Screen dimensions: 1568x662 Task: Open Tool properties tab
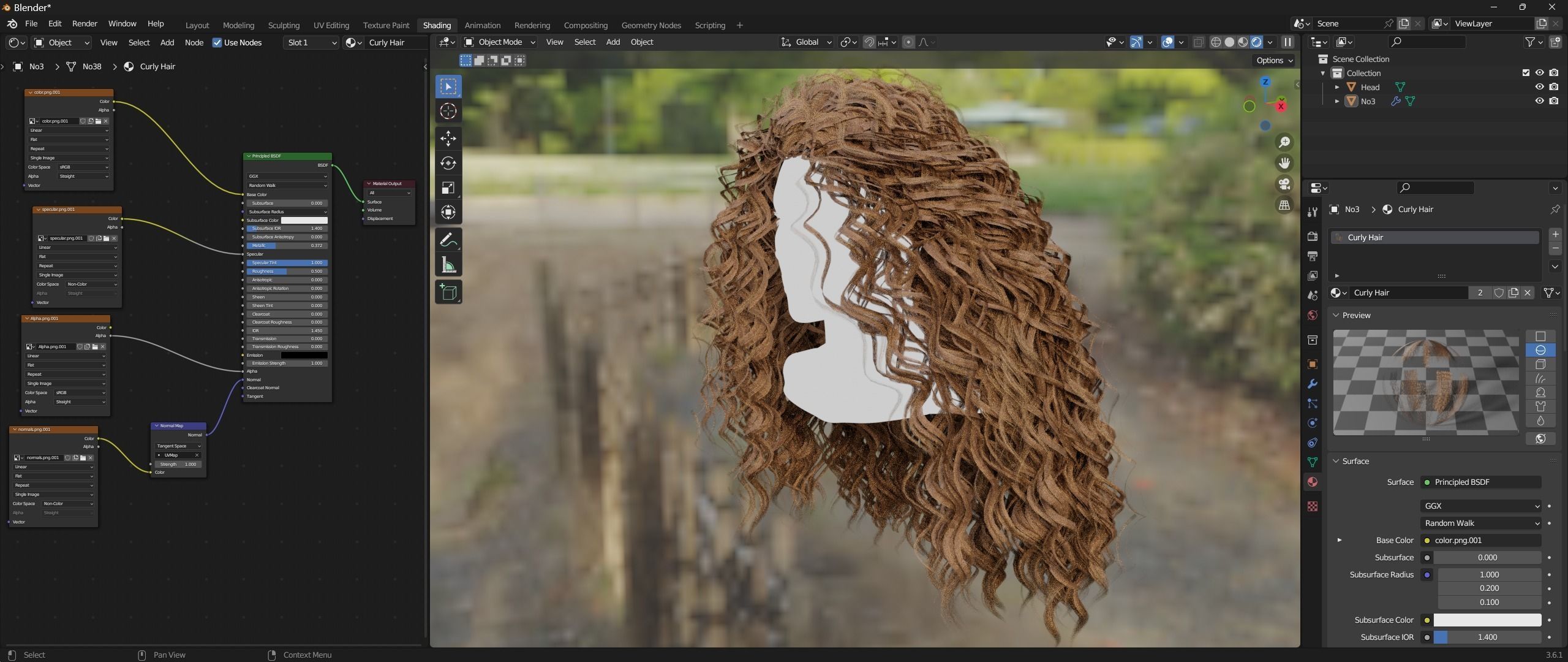coord(1313,212)
